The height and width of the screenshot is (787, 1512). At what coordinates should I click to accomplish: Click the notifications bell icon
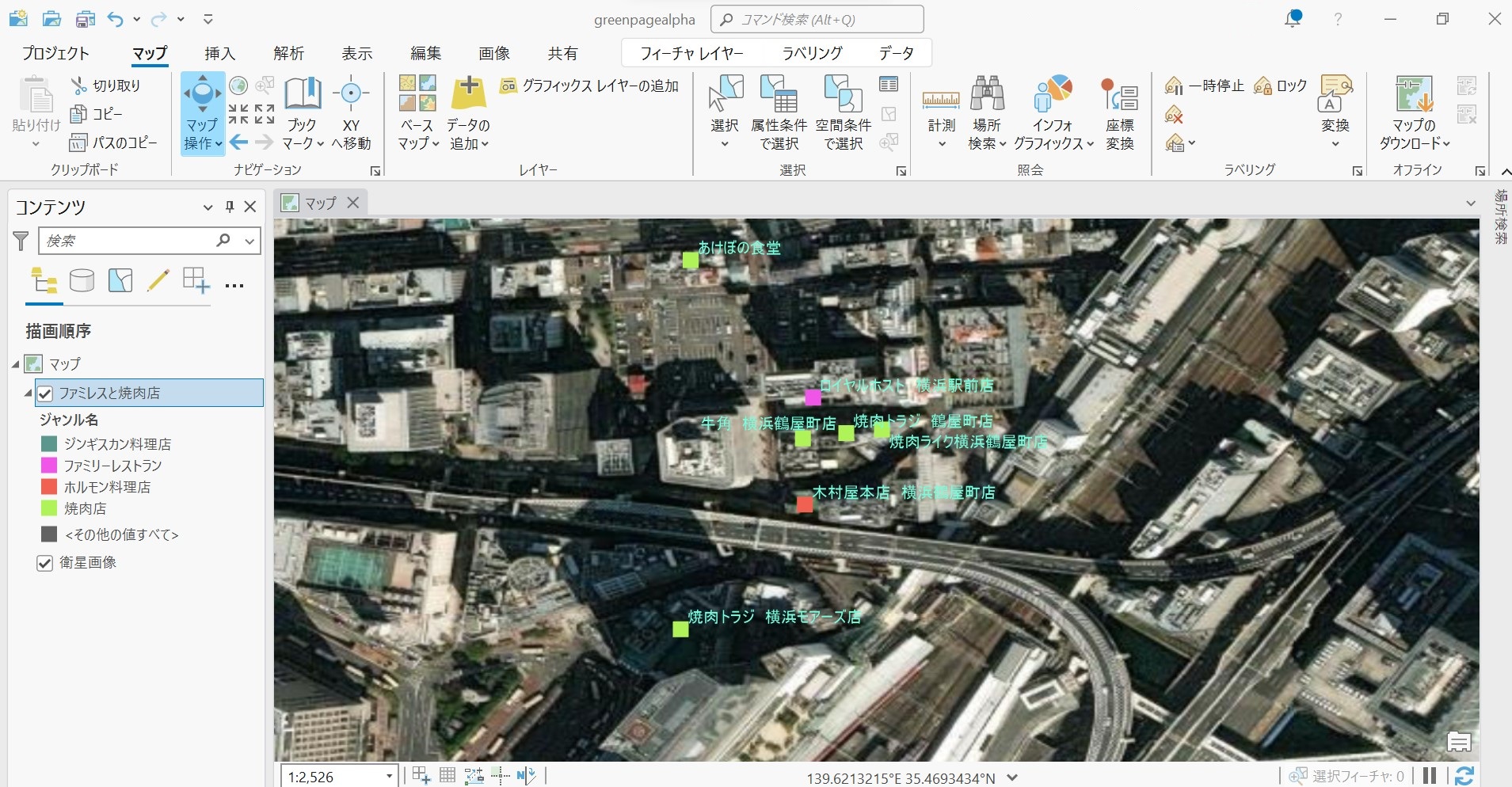1293,19
